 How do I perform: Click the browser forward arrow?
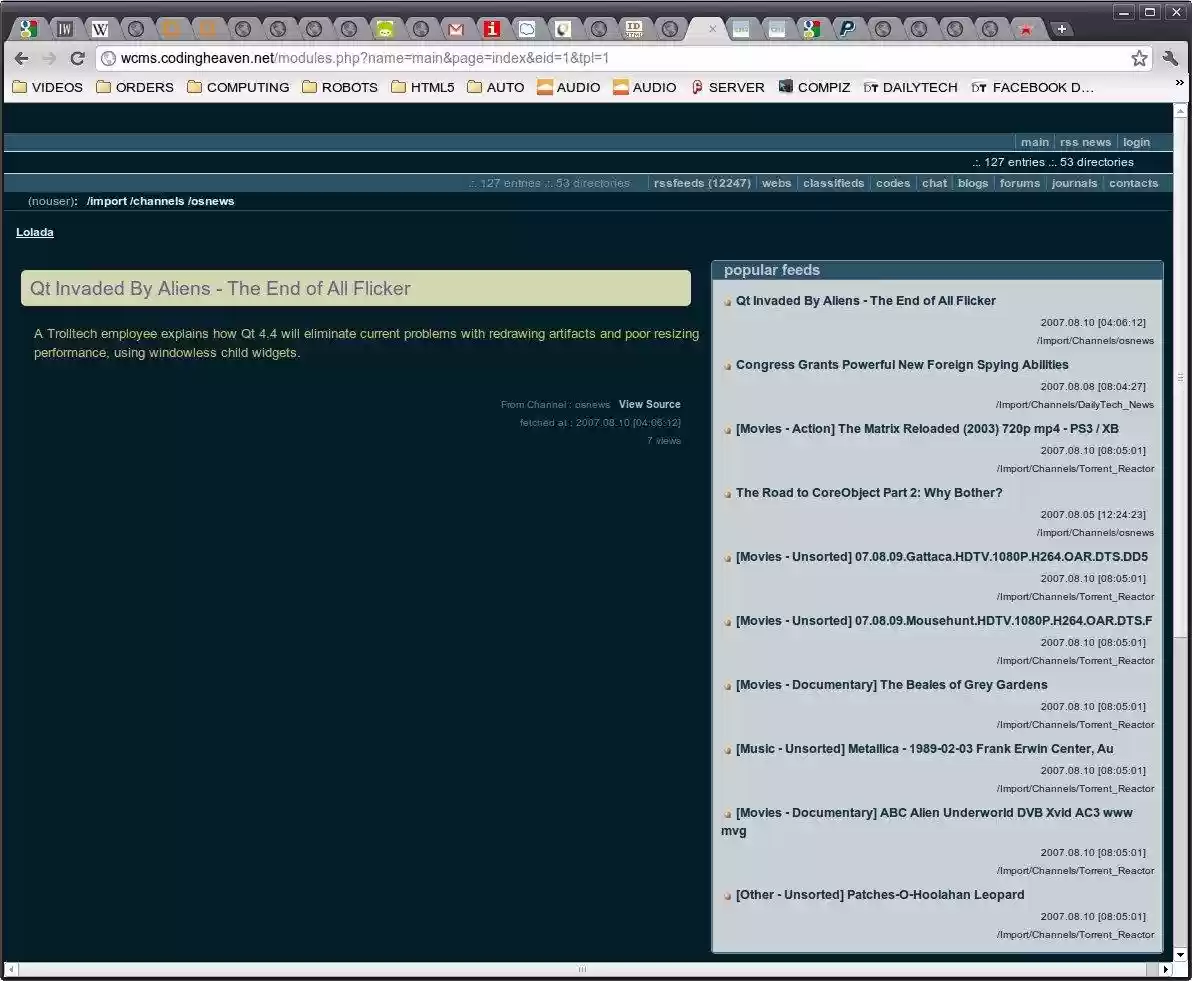[49, 58]
